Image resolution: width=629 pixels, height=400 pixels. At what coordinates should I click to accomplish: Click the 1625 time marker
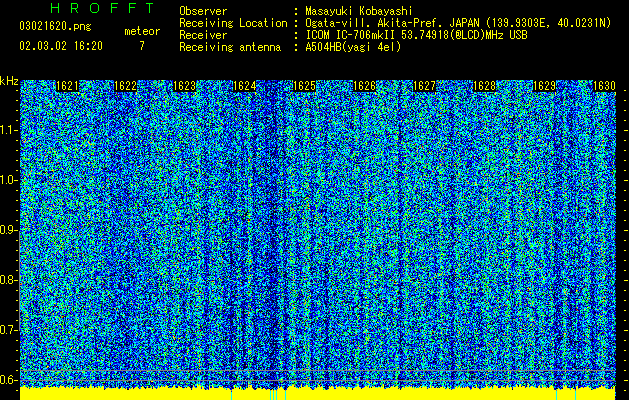pos(304,86)
